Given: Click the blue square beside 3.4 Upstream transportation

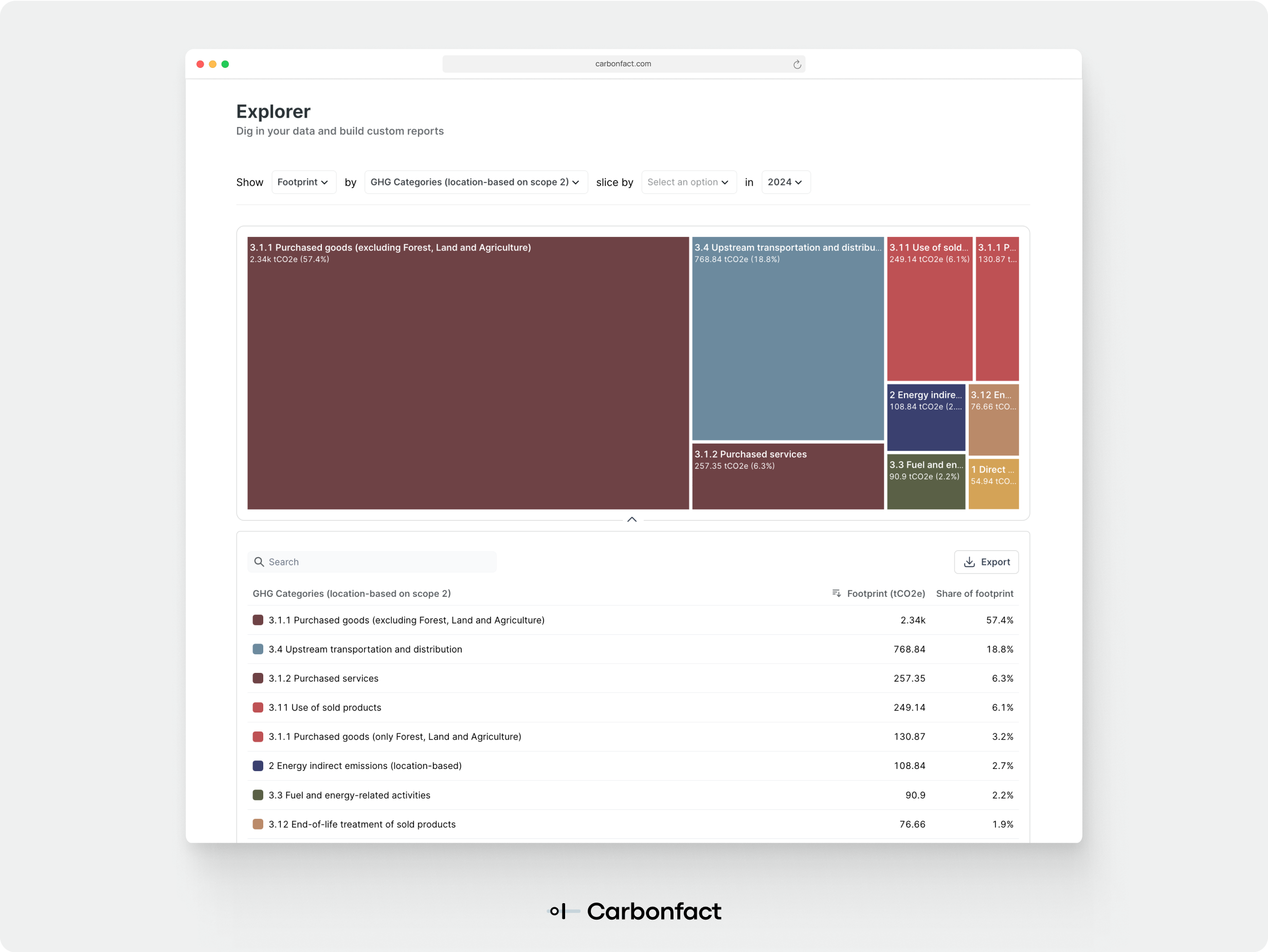Looking at the screenshot, I should point(258,649).
